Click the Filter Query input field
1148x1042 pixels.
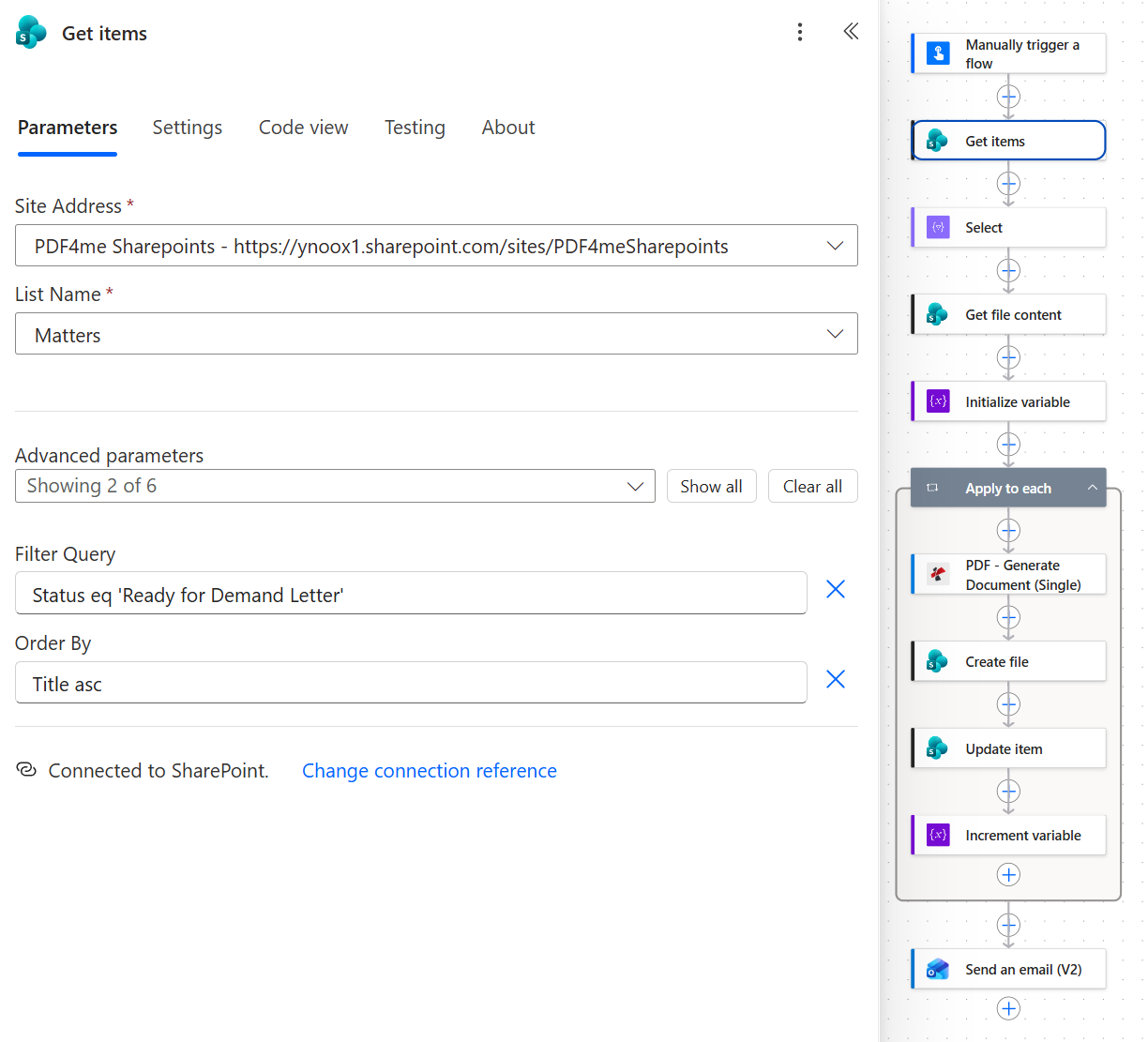pyautogui.click(x=411, y=594)
